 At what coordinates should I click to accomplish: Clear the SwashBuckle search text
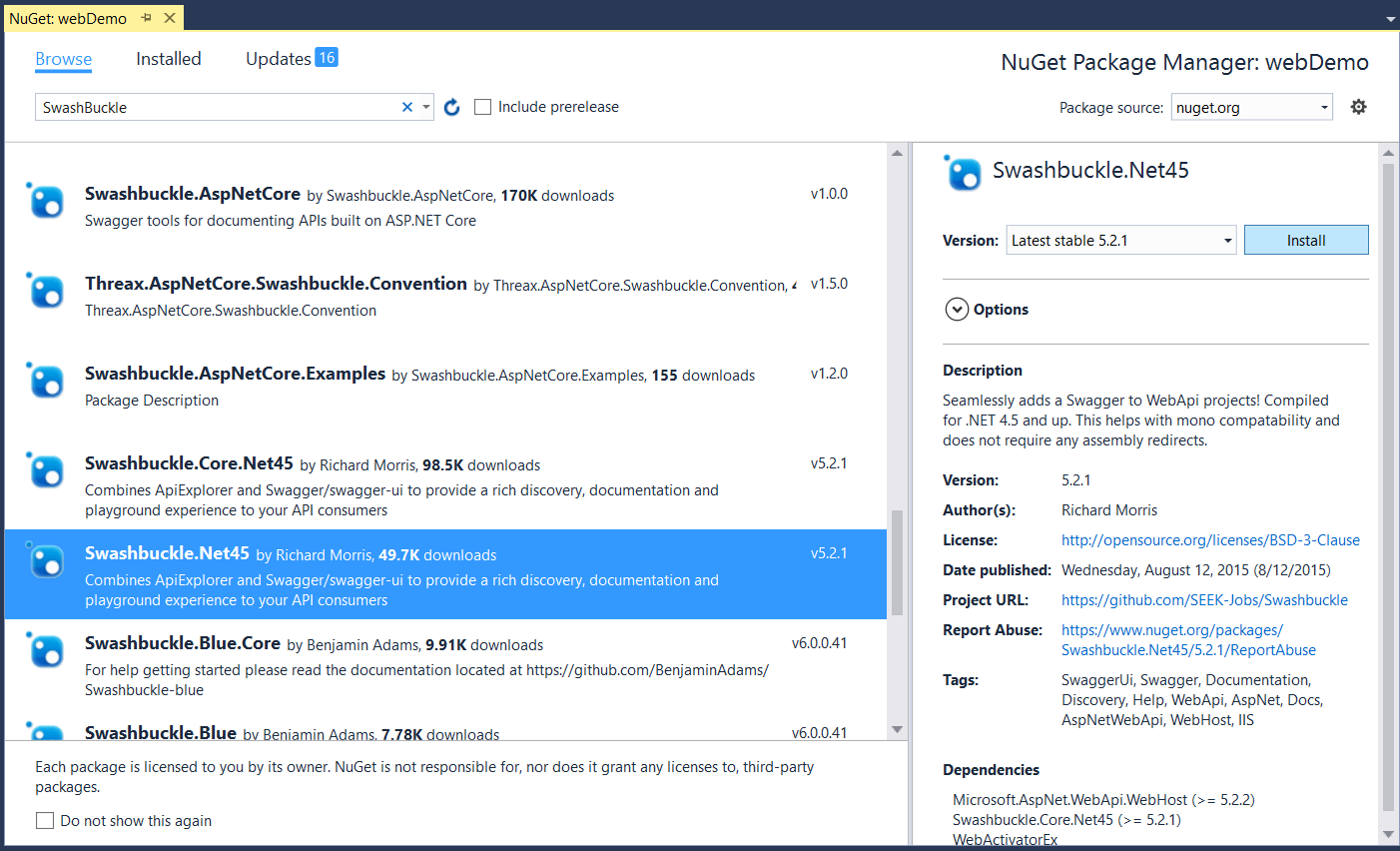407,107
